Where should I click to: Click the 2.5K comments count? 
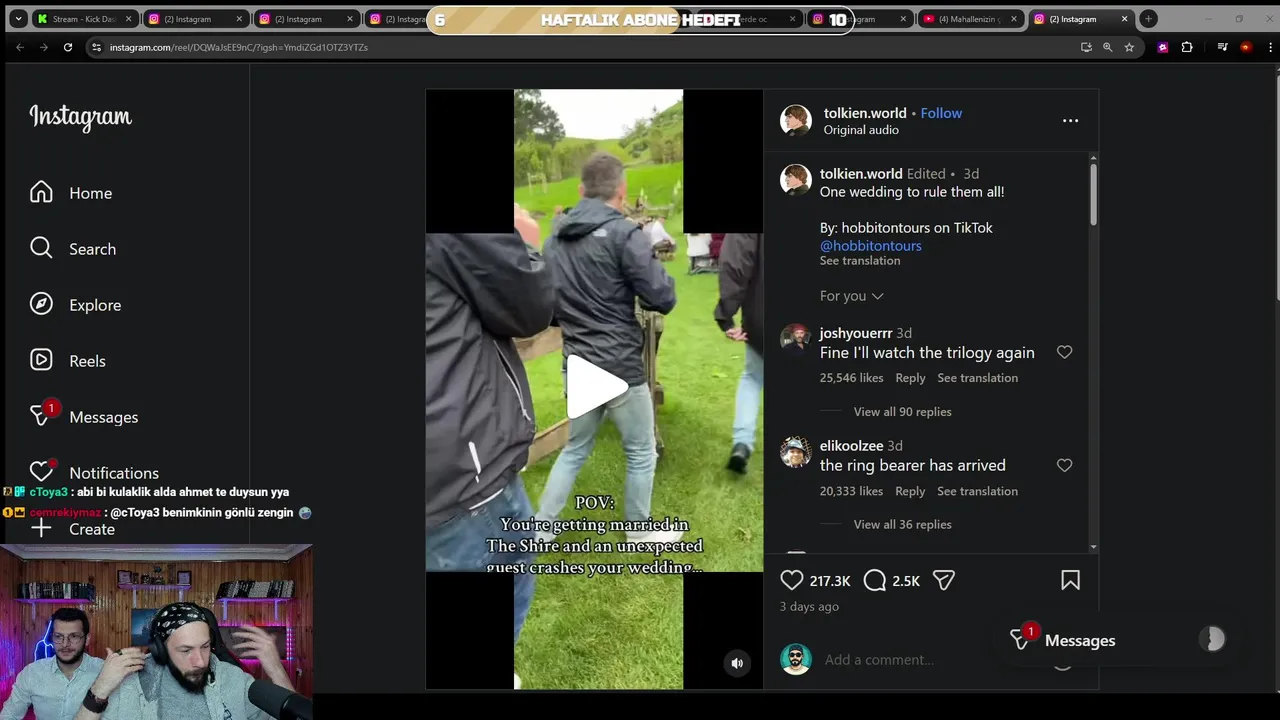906,581
